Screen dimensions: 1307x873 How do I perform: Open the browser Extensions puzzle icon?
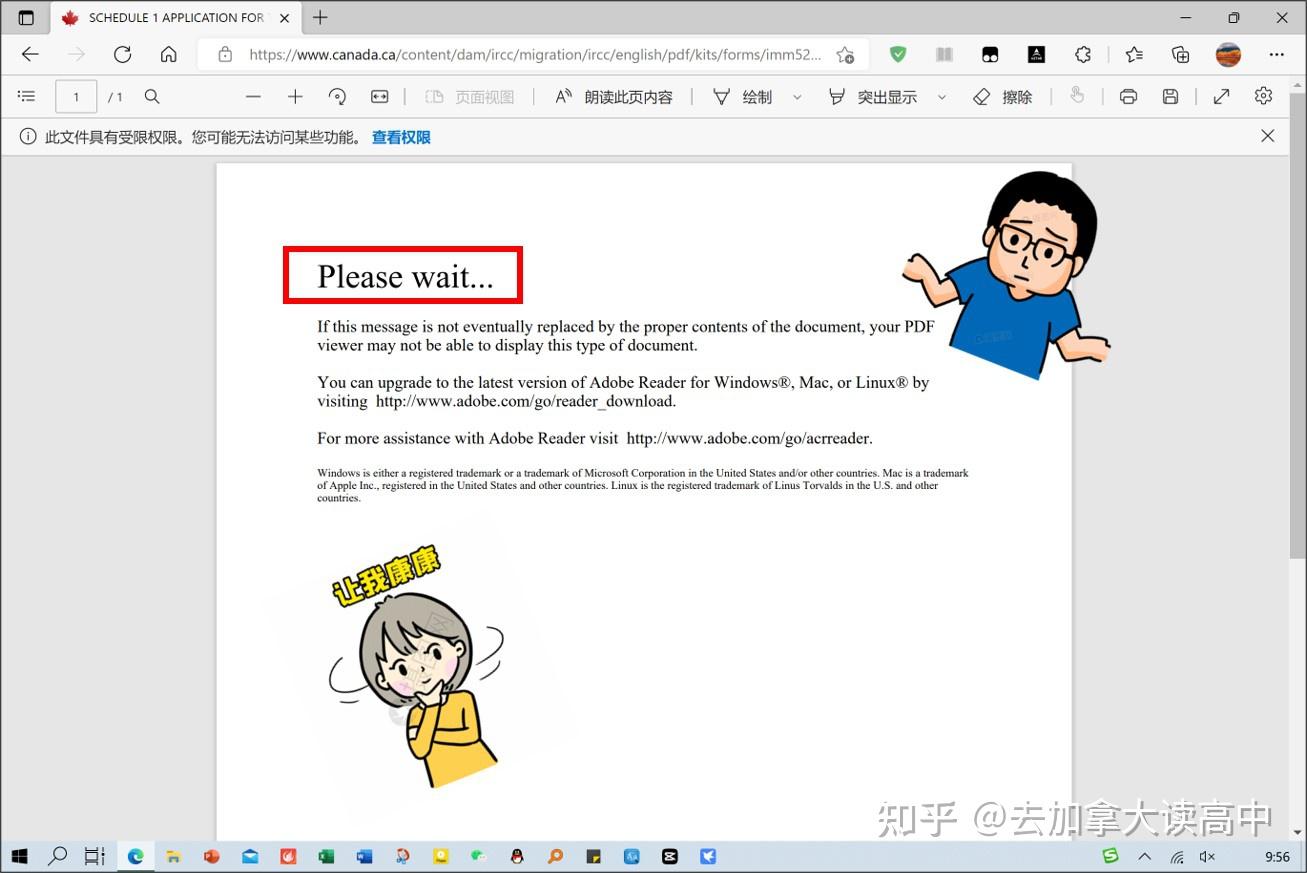tap(1083, 55)
